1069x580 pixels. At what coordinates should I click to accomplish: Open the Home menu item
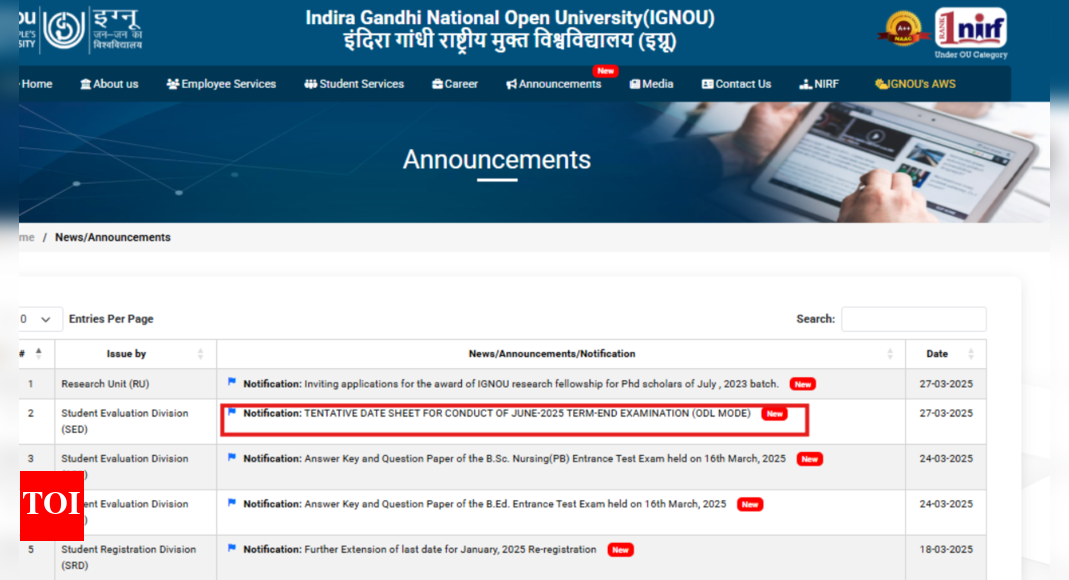click(37, 84)
